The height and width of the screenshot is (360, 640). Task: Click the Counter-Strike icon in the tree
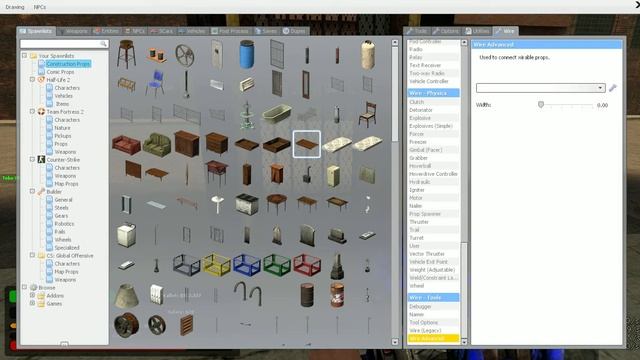click(x=41, y=160)
